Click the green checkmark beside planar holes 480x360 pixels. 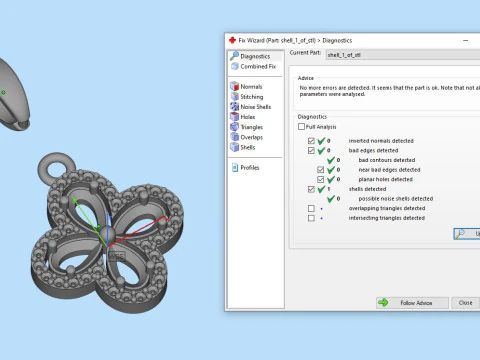(x=331, y=179)
